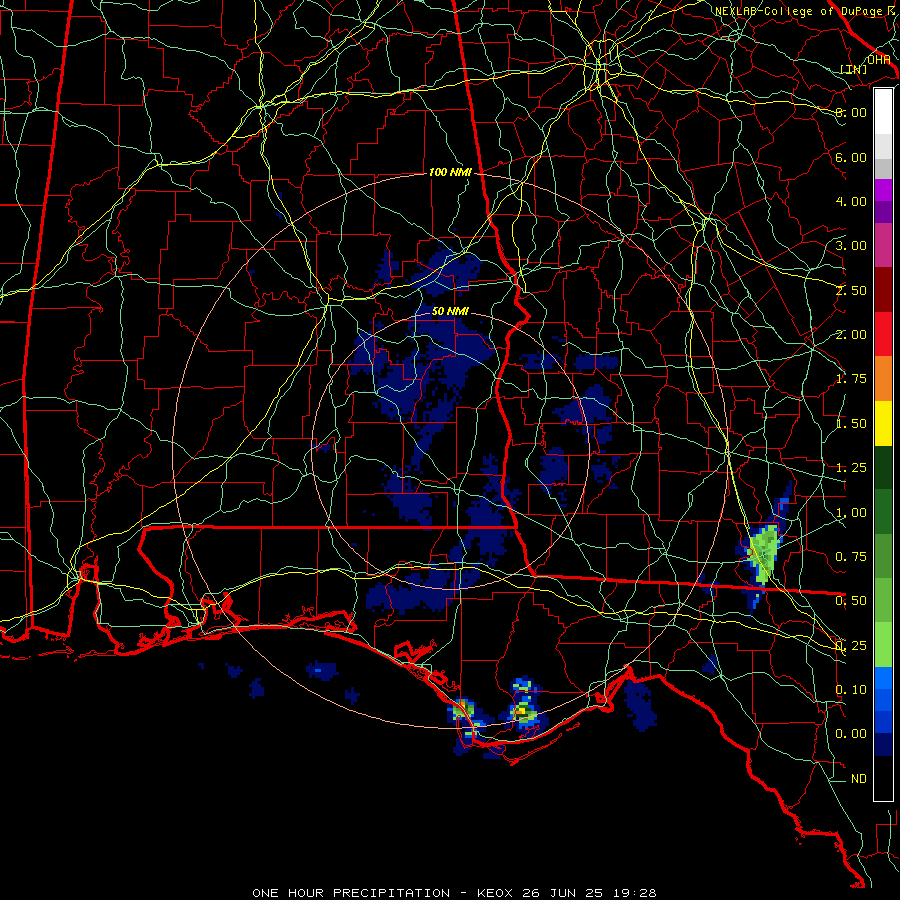Viewport: 900px width, 900px height.
Task: Click the light blue 0.10 legend swatch
Action: pyautogui.click(x=883, y=678)
